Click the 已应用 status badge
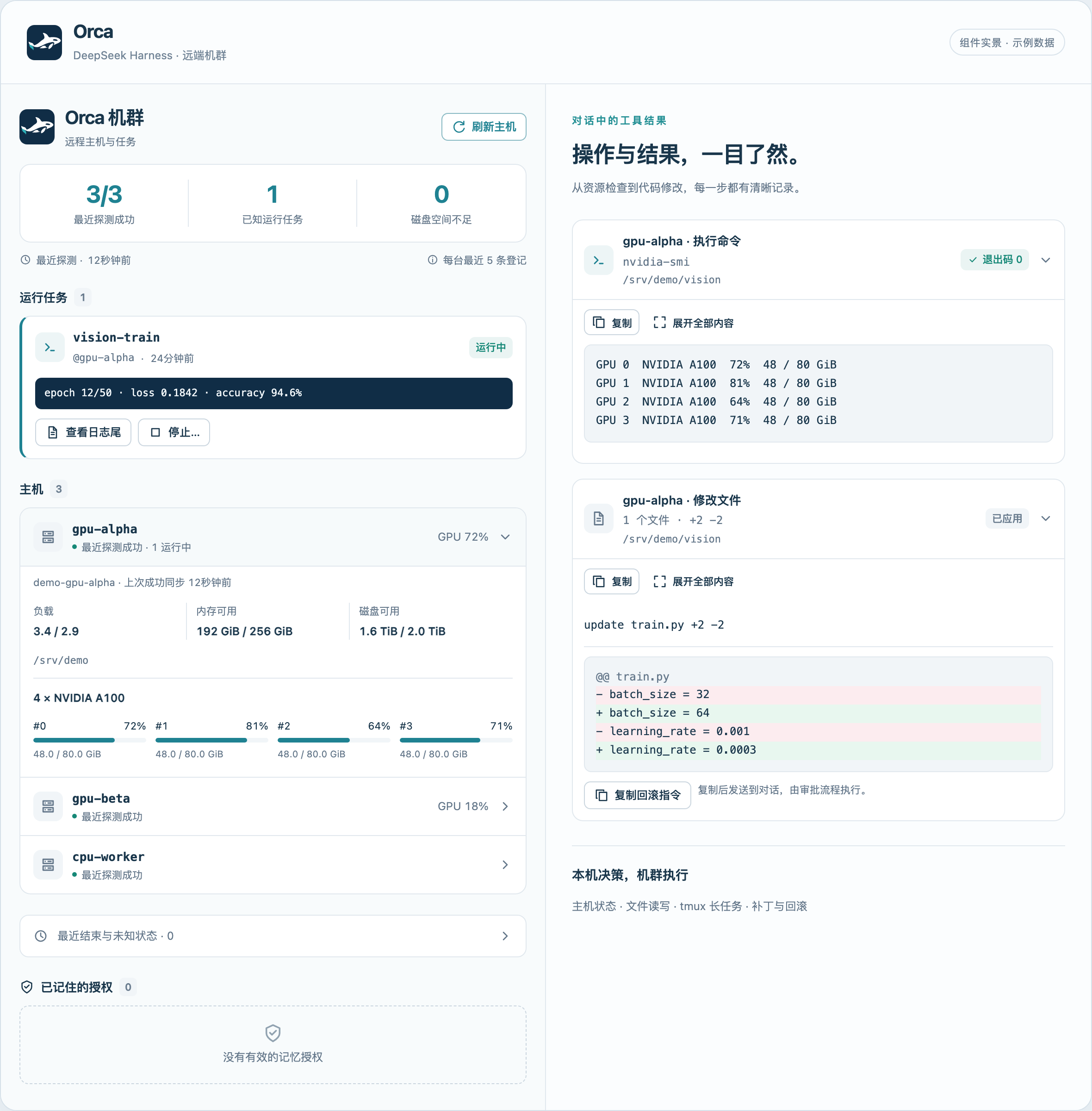Screen dimensions: 1092x1111 point(1007,519)
